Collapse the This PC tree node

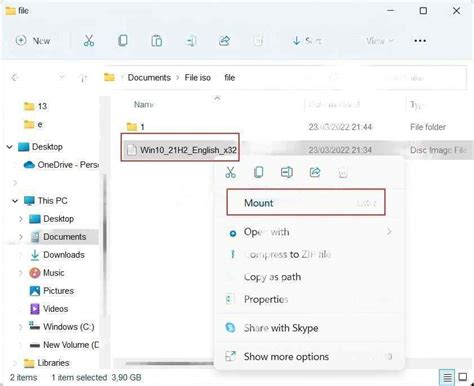point(15,201)
